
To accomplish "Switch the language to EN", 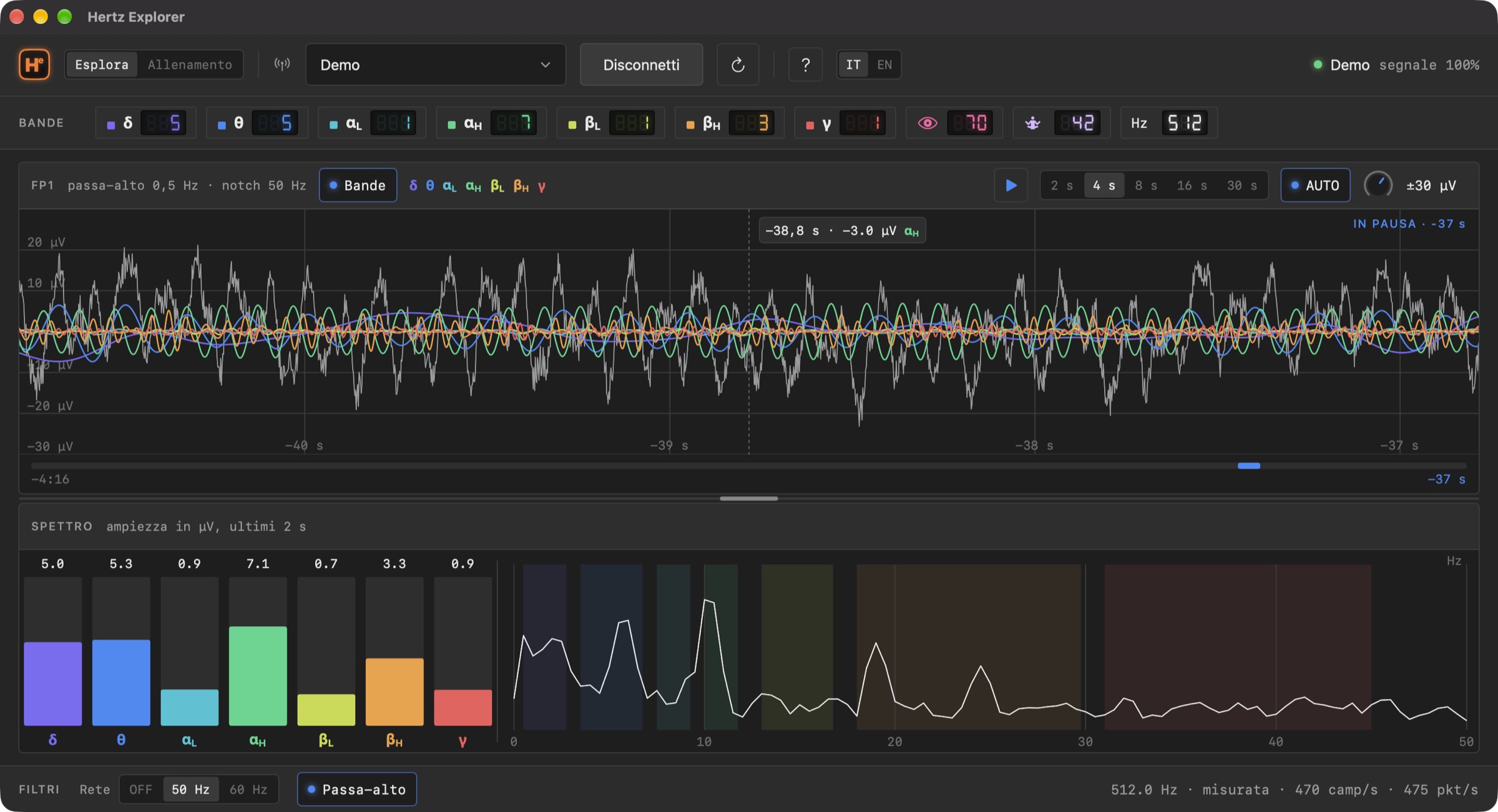I will click(x=884, y=64).
